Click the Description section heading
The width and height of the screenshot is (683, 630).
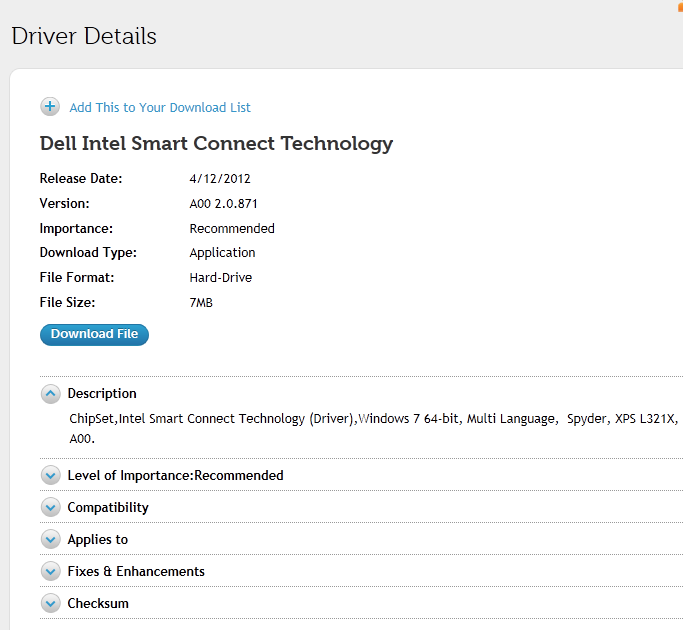[102, 394]
